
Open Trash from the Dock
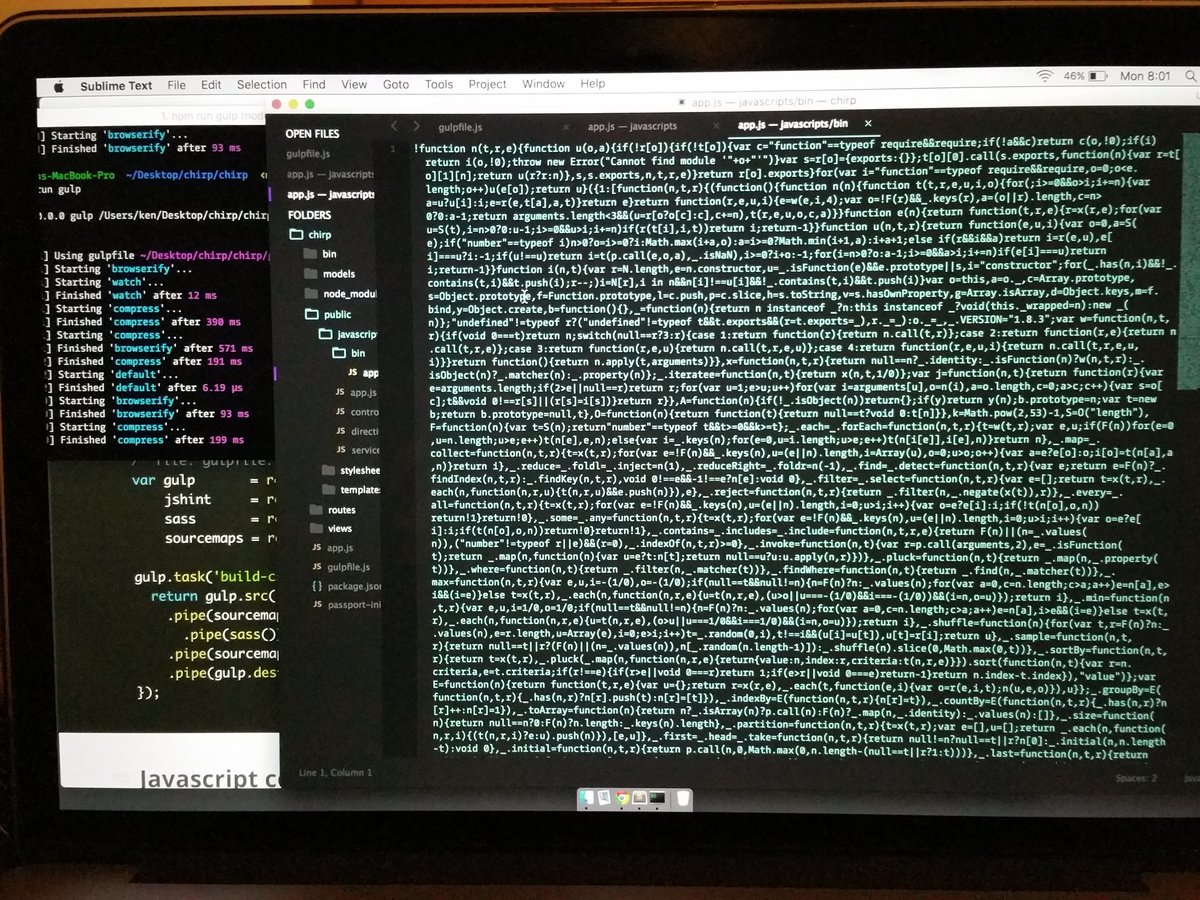[683, 798]
